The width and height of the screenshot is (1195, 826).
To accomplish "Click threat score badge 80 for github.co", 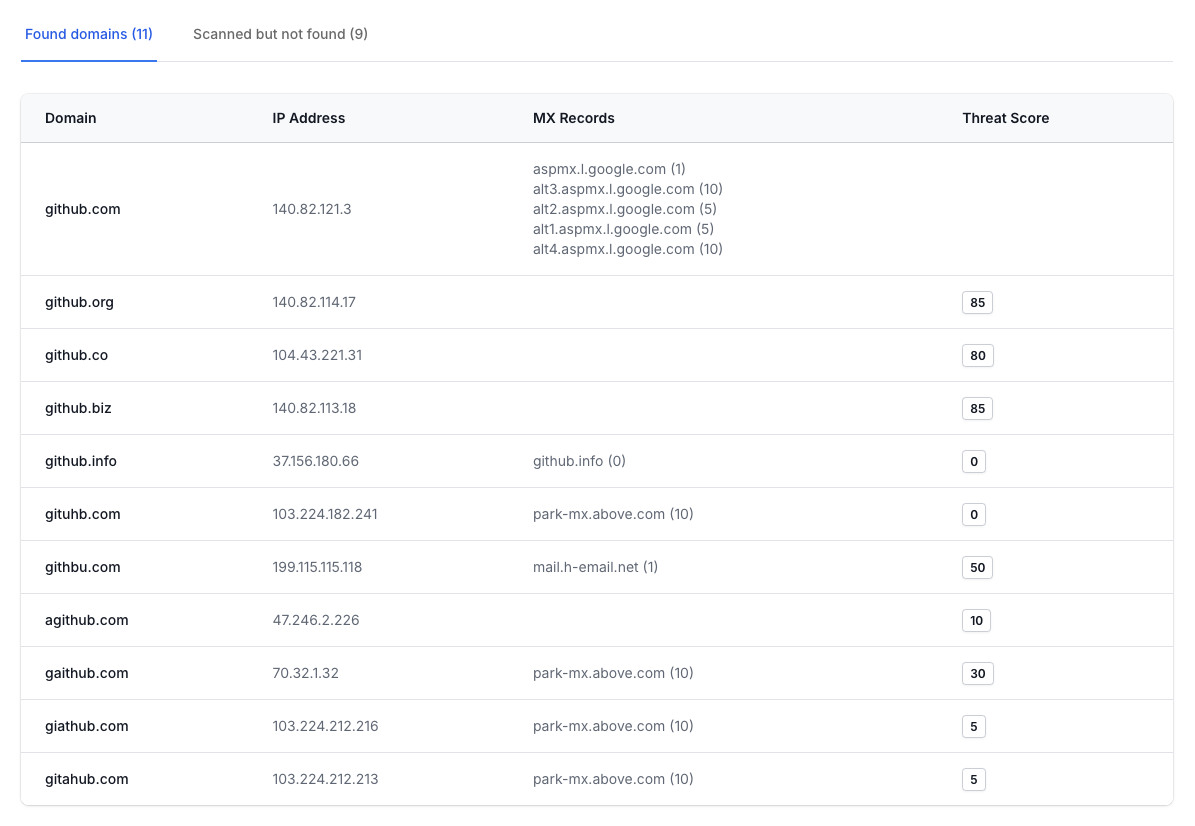I will coord(977,355).
